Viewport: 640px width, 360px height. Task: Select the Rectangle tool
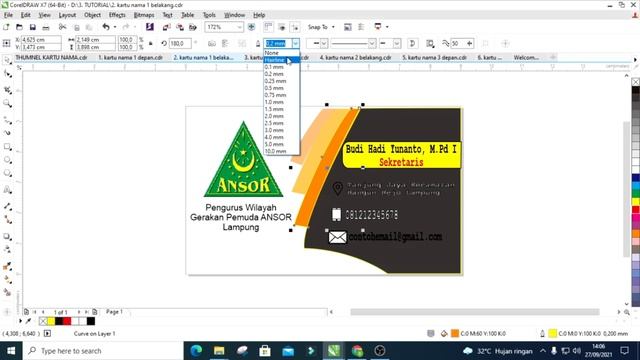pos(7,147)
